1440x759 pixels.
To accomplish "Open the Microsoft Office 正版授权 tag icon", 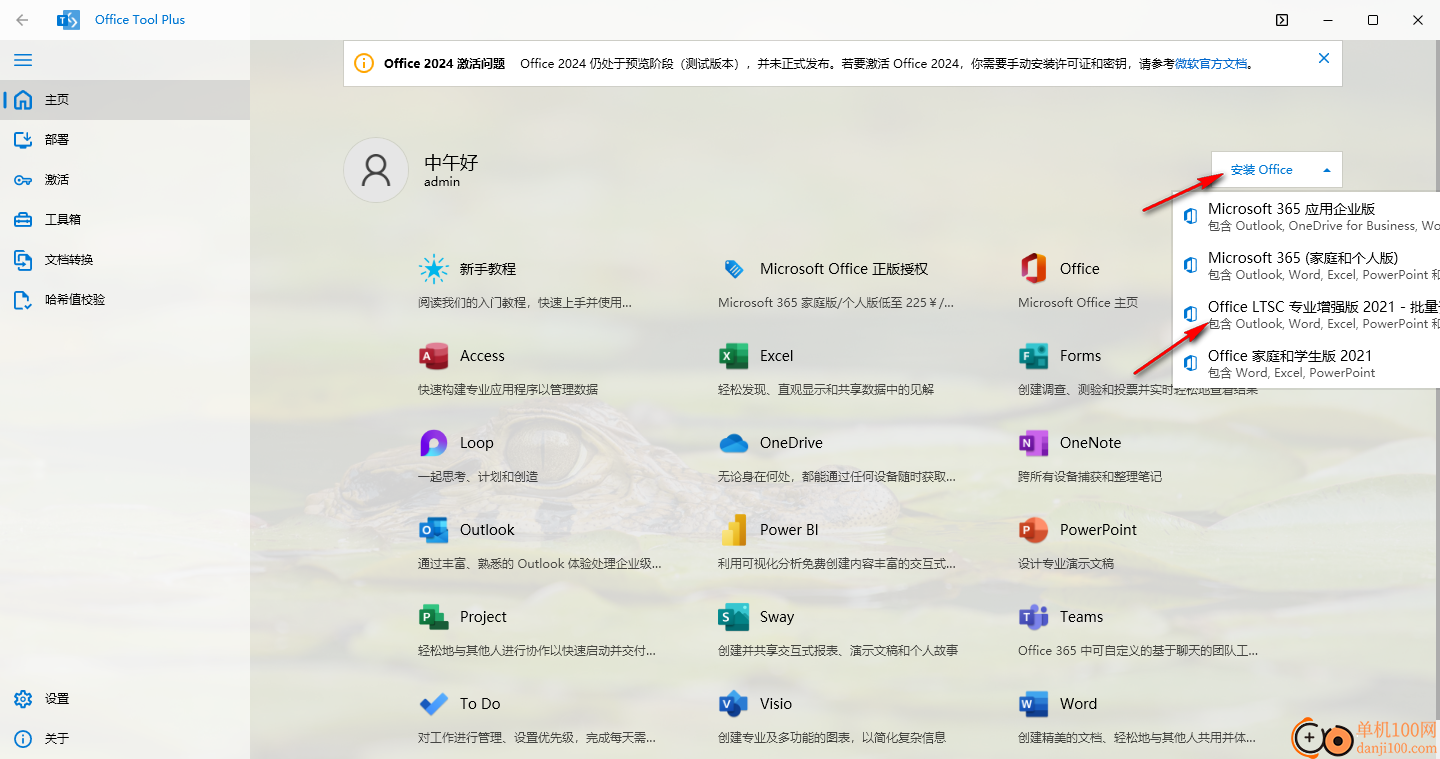I will tap(734, 269).
